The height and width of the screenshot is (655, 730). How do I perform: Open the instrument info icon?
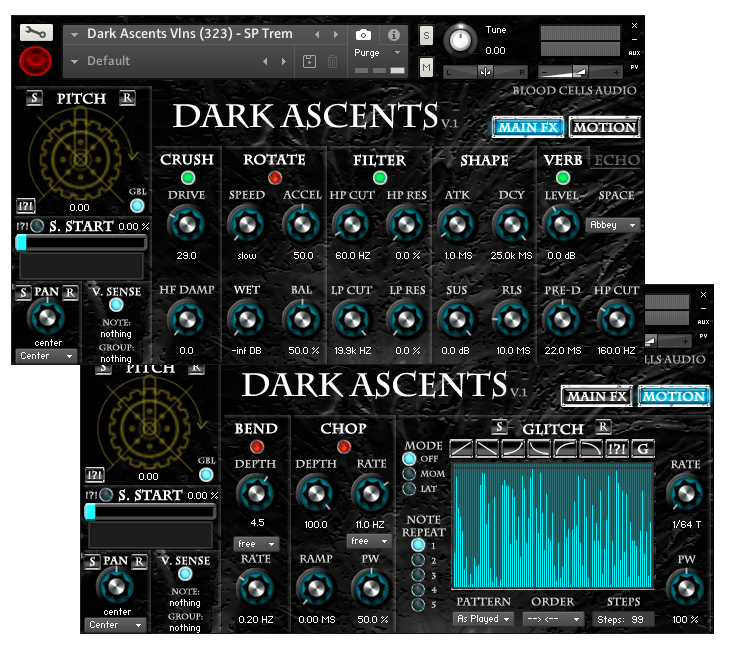click(x=394, y=34)
